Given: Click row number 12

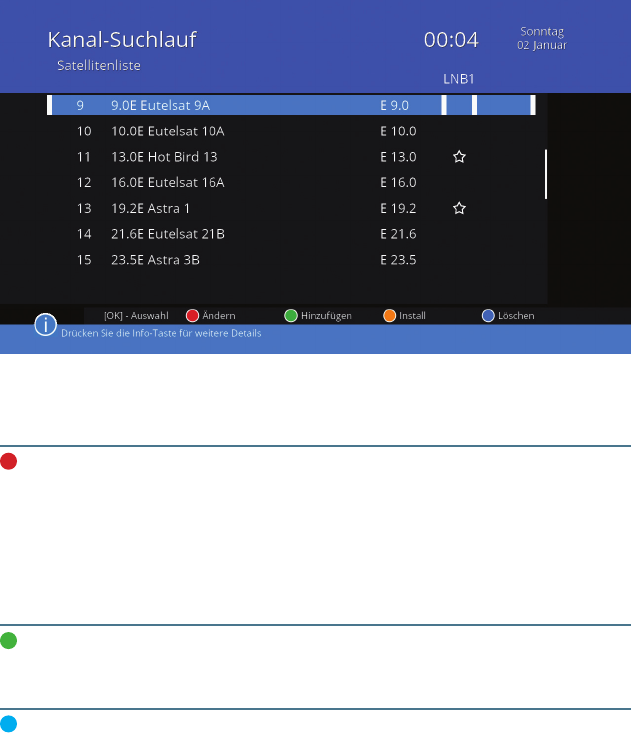Looking at the screenshot, I should pyautogui.click(x=84, y=183).
